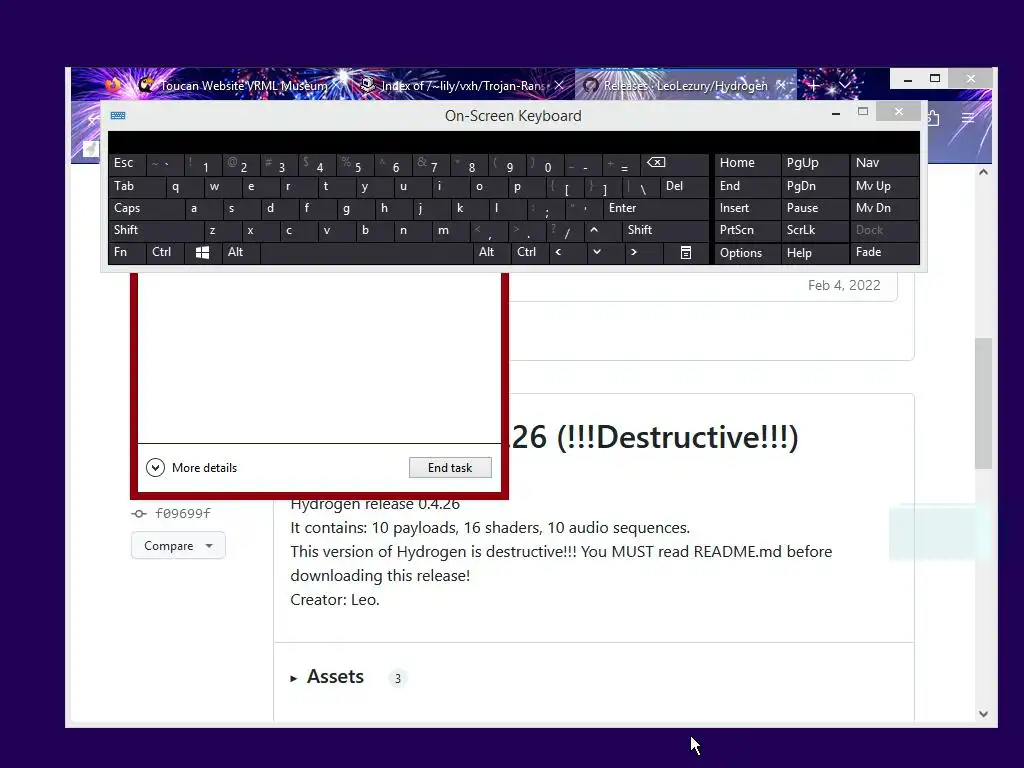The height and width of the screenshot is (768, 1024).
Task: Expand More details in Task Manager
Action: pyautogui.click(x=191, y=468)
